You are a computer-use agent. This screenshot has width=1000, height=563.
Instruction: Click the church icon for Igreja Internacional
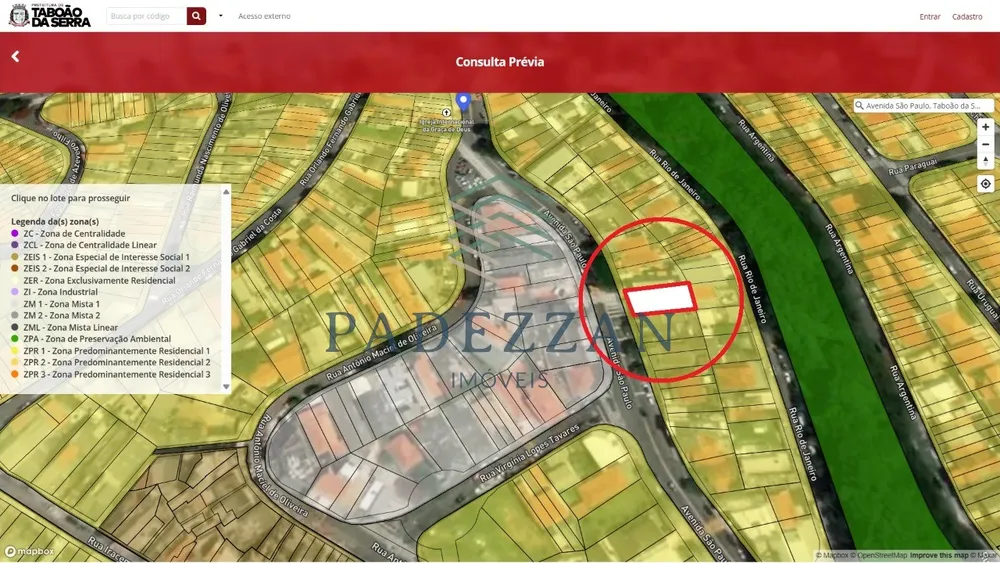click(446, 112)
